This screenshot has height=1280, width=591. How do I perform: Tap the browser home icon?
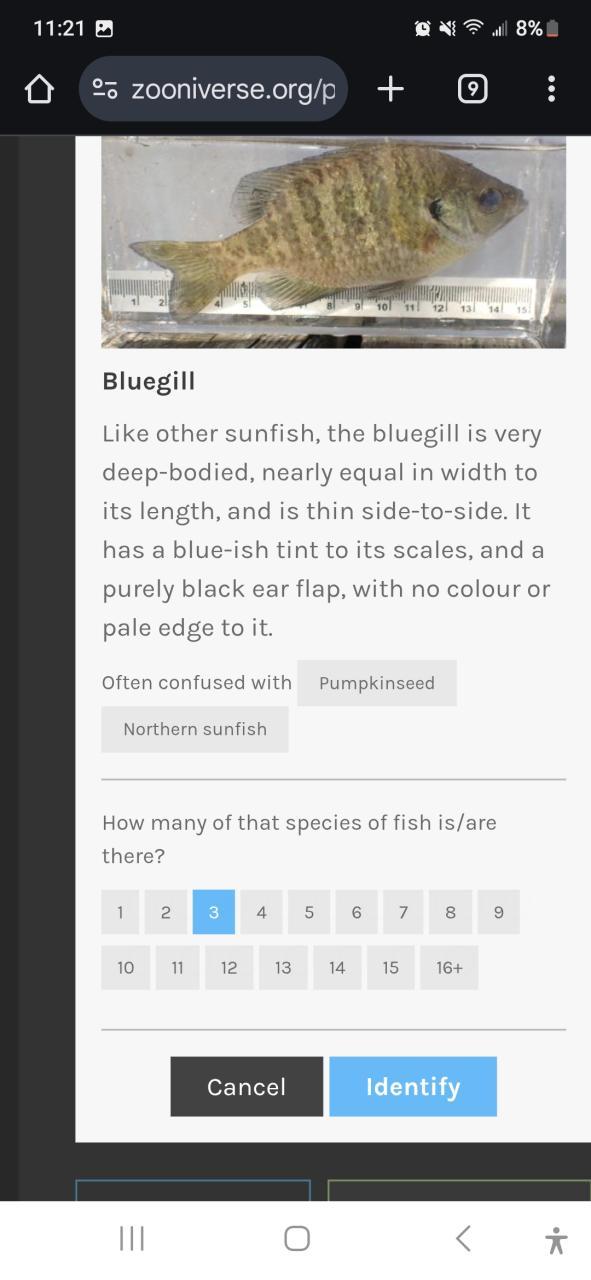39,90
